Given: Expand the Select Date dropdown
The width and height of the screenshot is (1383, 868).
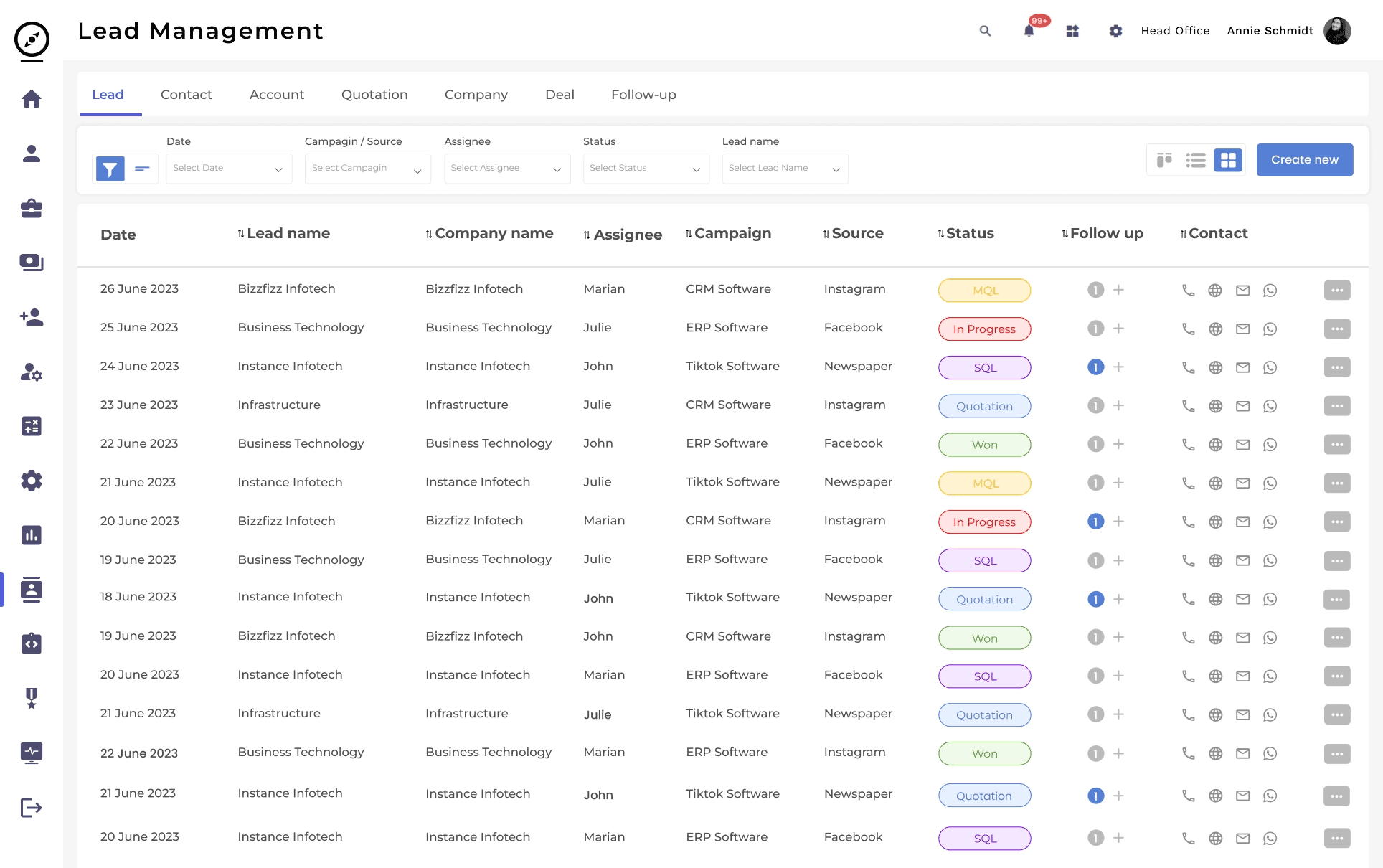Looking at the screenshot, I should pos(228,169).
